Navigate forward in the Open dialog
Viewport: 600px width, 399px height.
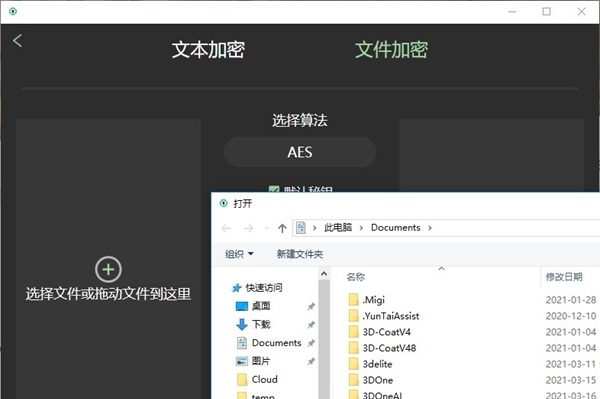pos(249,228)
